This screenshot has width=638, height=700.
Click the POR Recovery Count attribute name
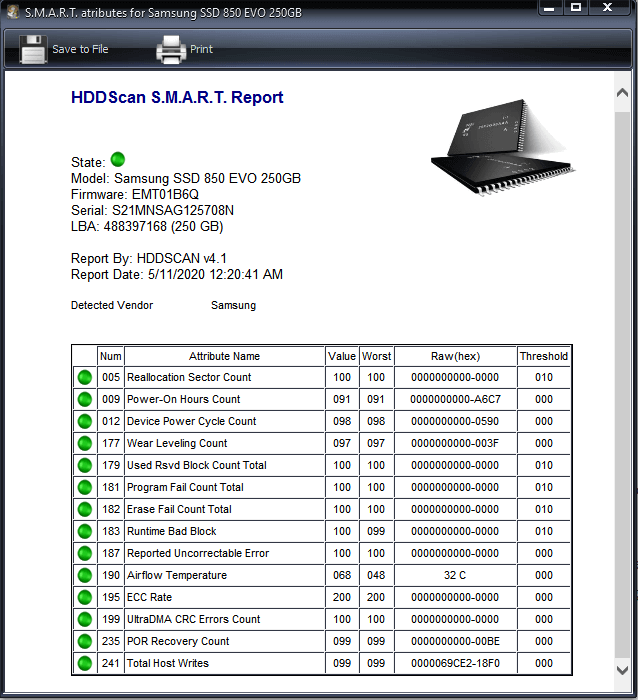coord(178,641)
